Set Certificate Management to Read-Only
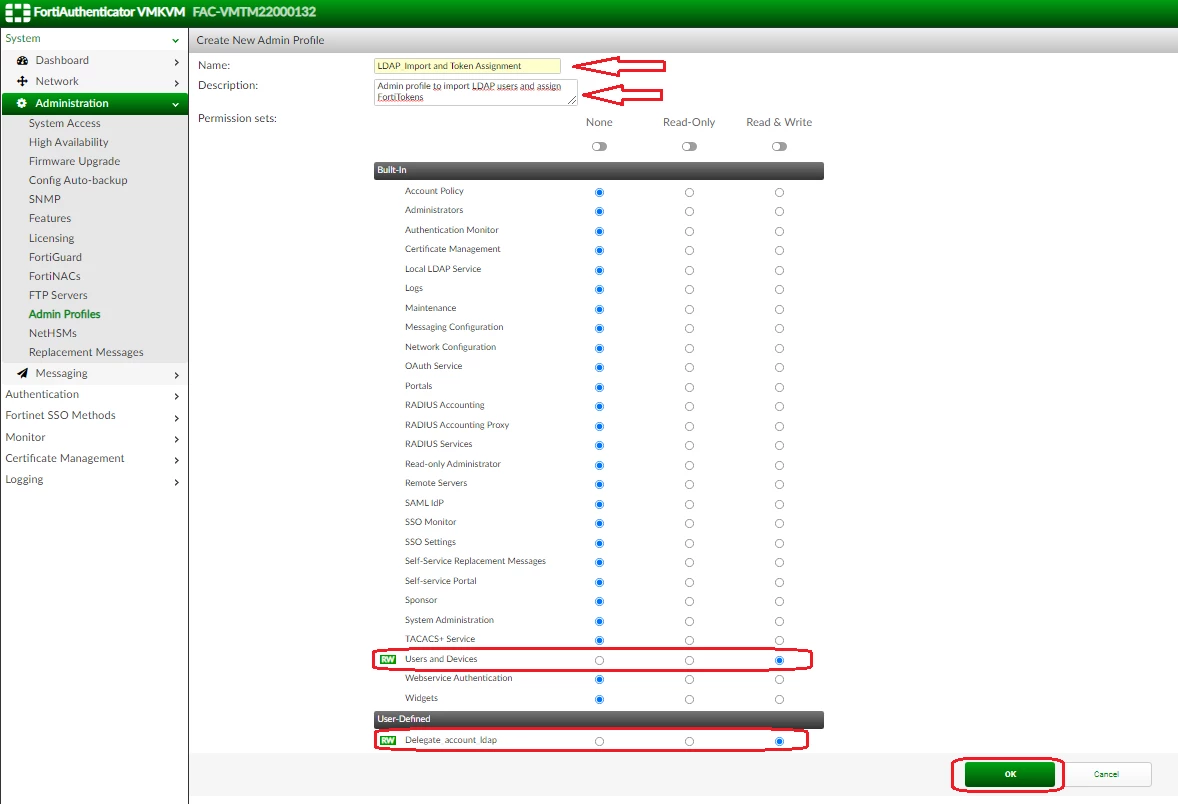Image resolution: width=1178 pixels, height=804 pixels. pos(689,250)
